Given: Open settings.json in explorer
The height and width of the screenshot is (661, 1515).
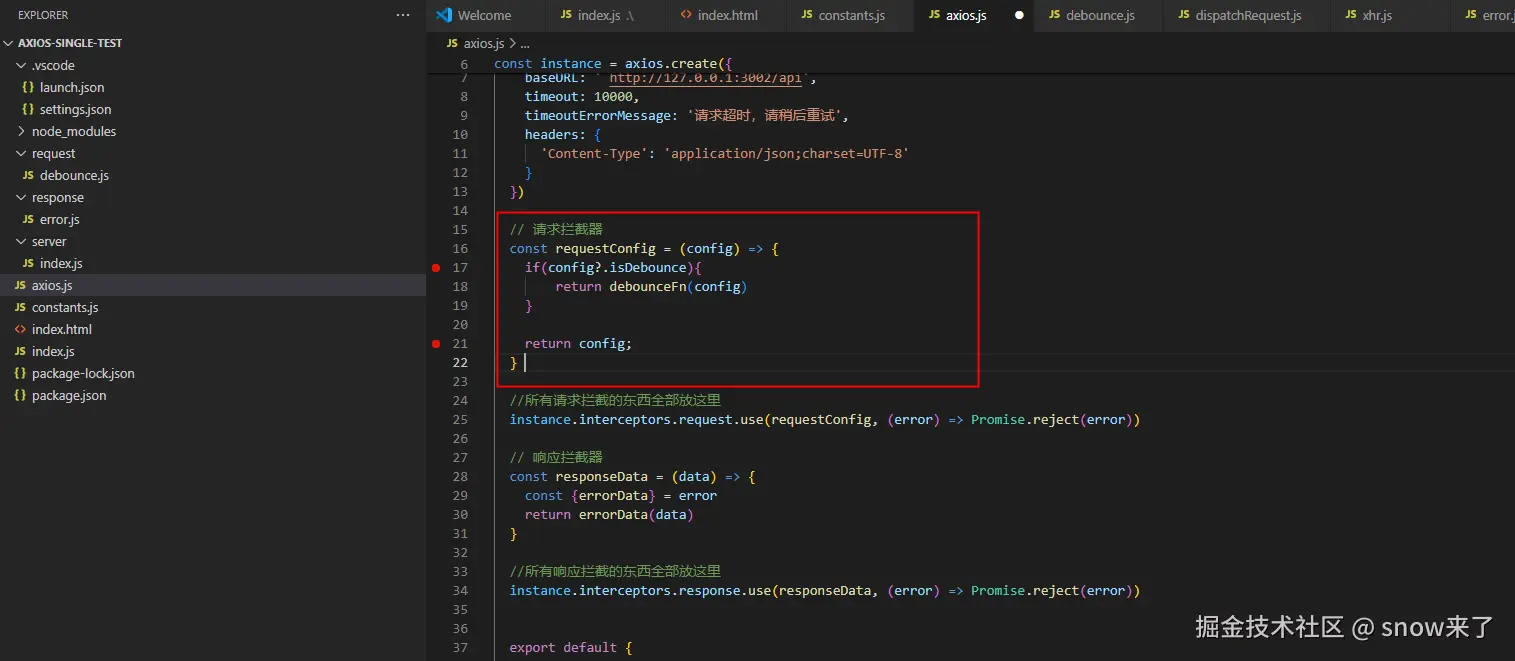Looking at the screenshot, I should 213,109.
